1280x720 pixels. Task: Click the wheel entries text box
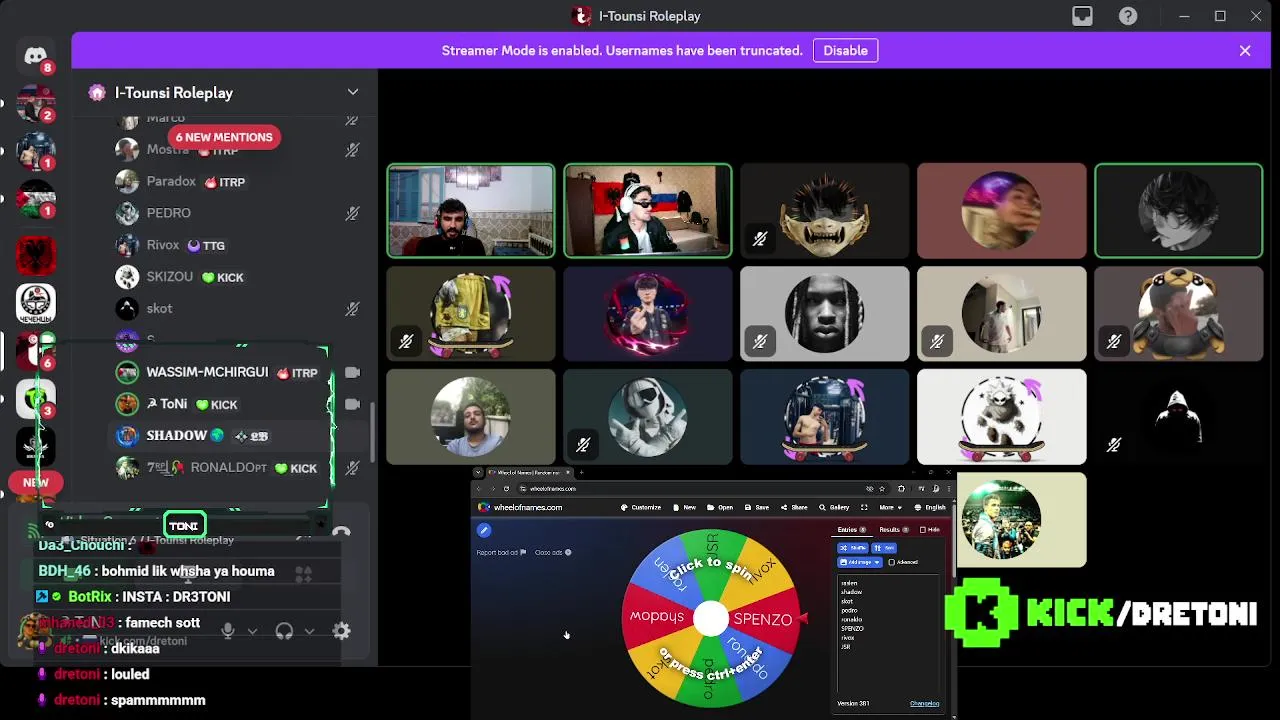[x=888, y=632]
